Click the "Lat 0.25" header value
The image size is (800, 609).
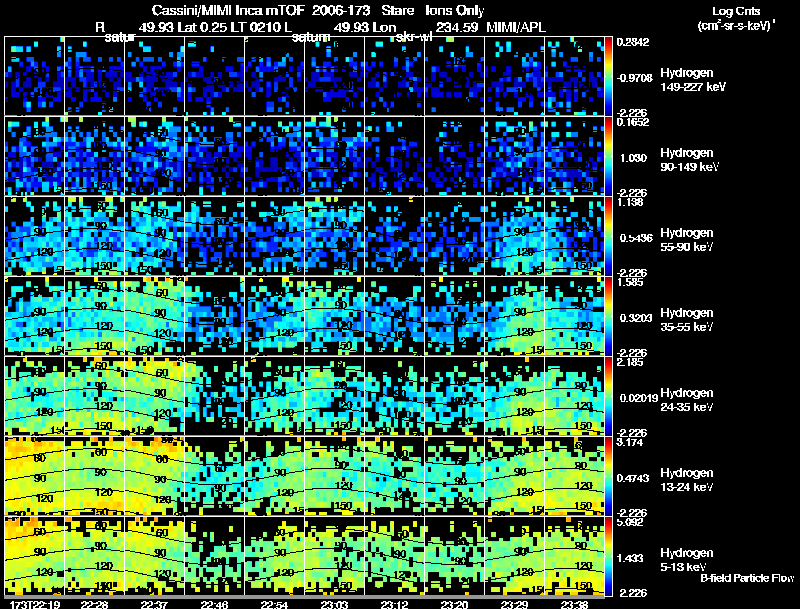click(203, 27)
